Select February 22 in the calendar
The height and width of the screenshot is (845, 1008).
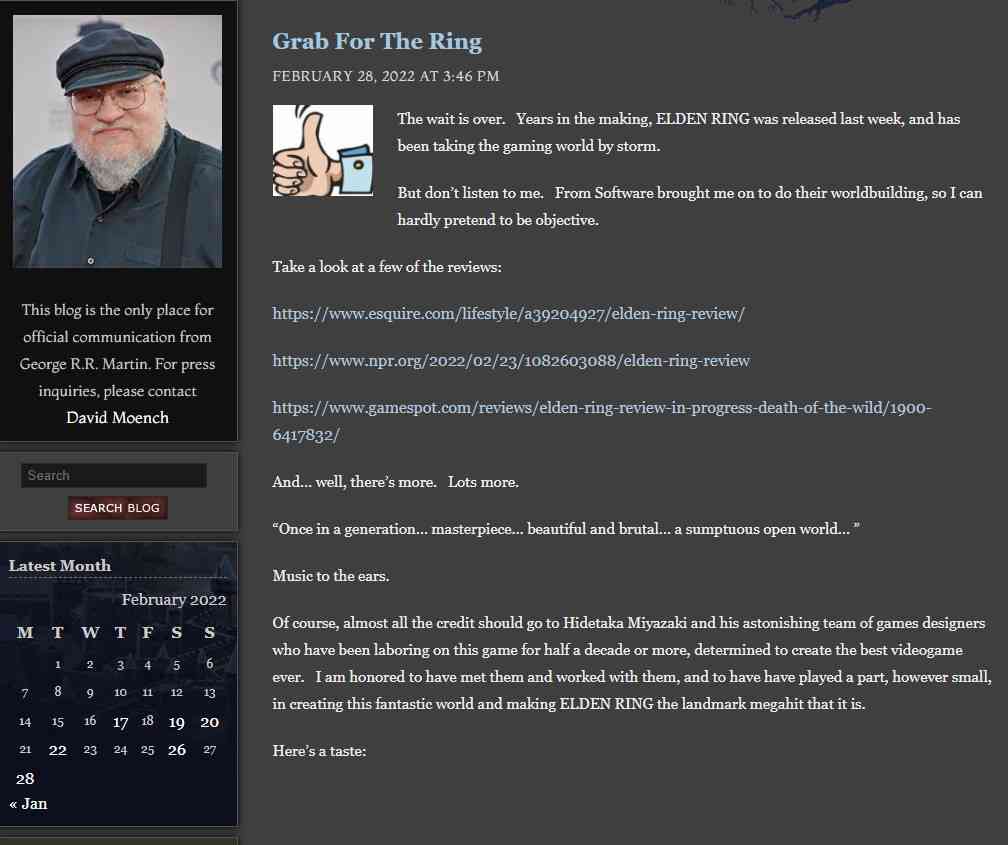click(58, 750)
